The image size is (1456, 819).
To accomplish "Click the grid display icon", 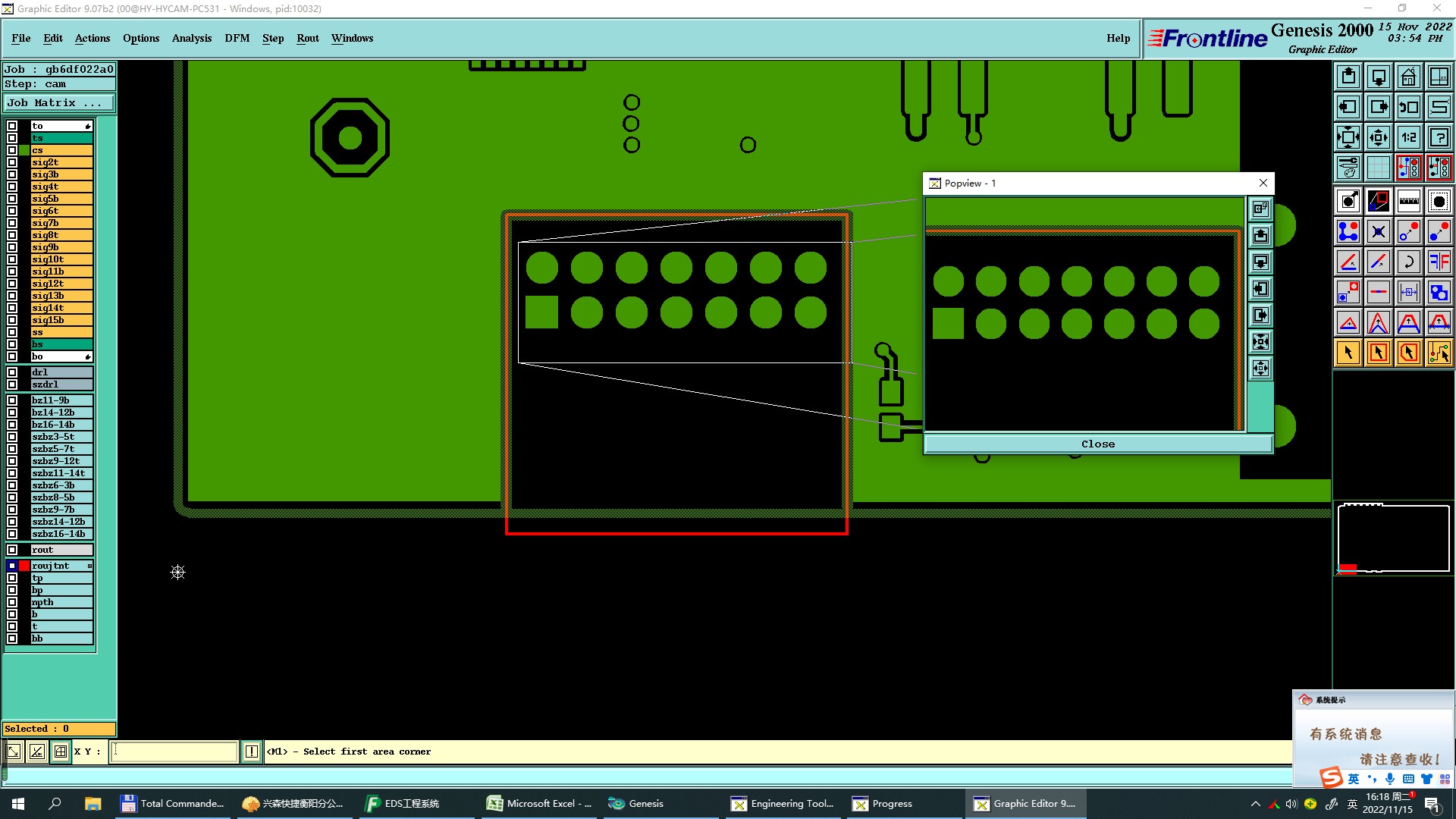I will point(1378,168).
